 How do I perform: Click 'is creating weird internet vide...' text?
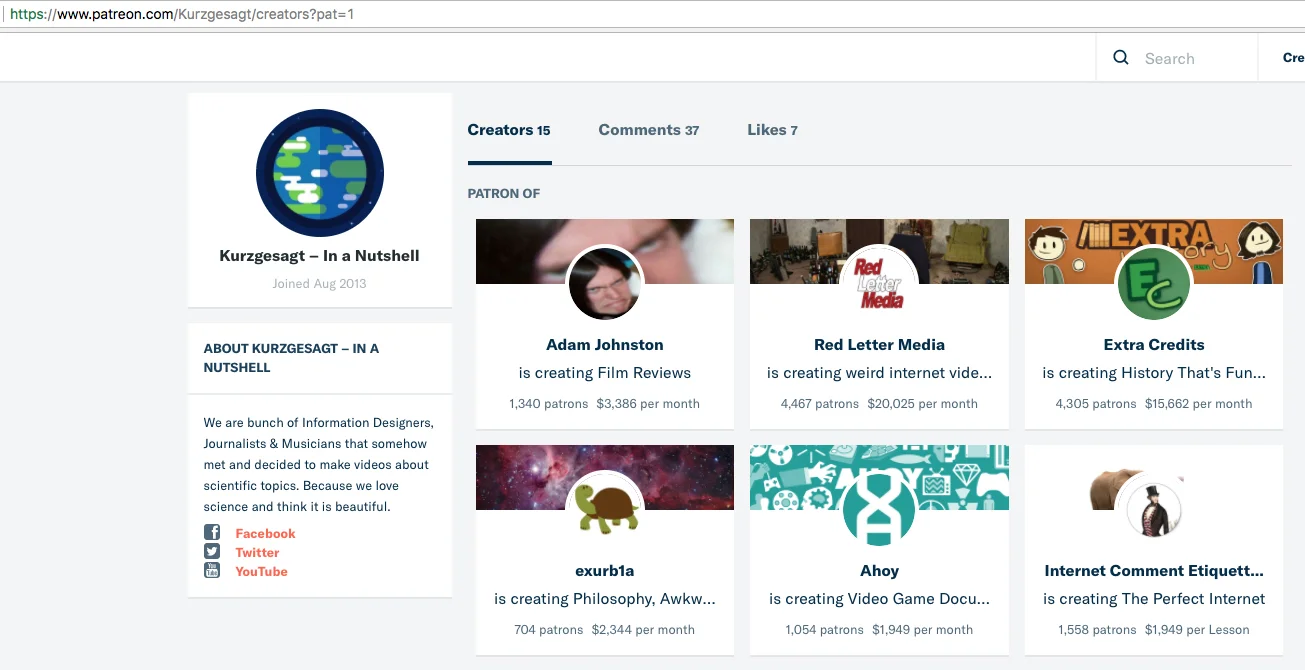(879, 373)
